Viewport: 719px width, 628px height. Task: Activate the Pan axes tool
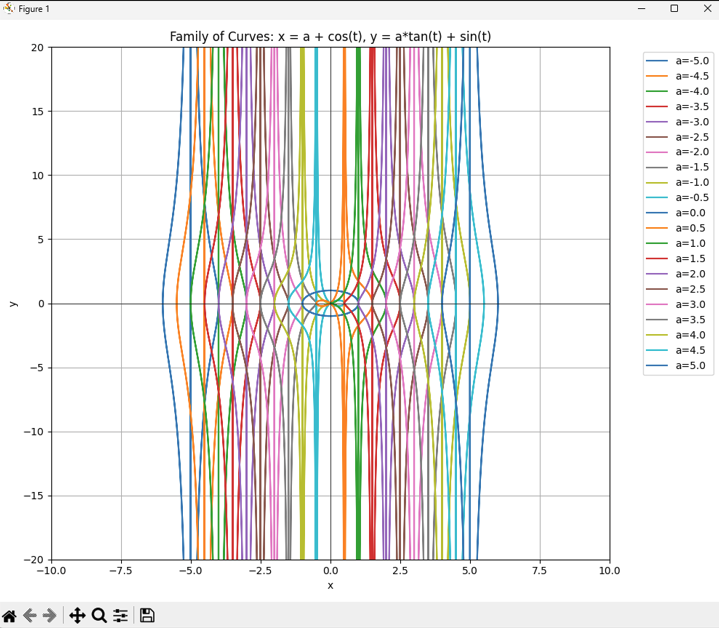tap(77, 615)
